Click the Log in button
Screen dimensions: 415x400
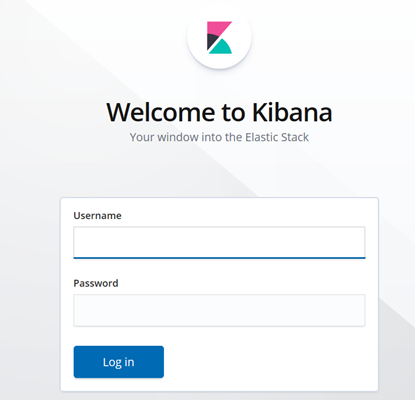(119, 362)
